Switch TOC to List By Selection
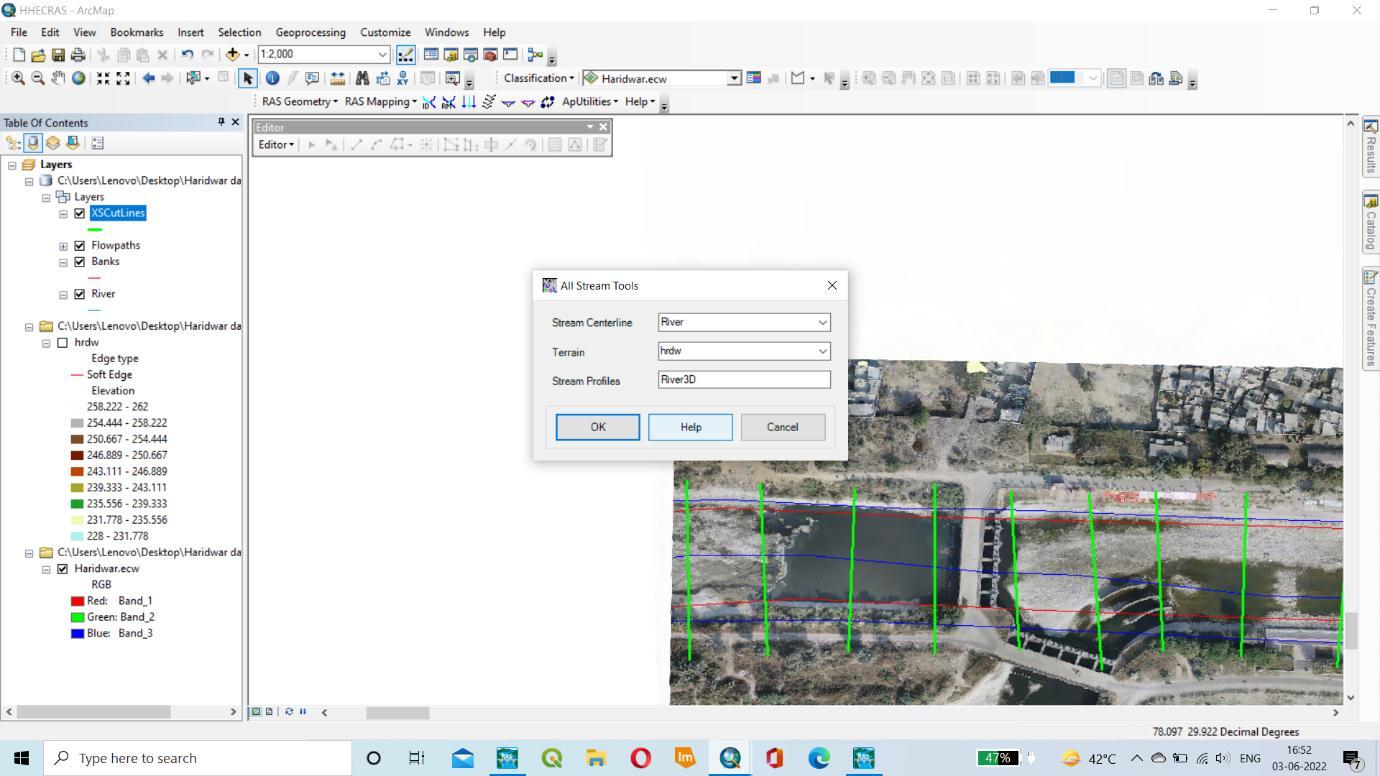 click(73, 143)
